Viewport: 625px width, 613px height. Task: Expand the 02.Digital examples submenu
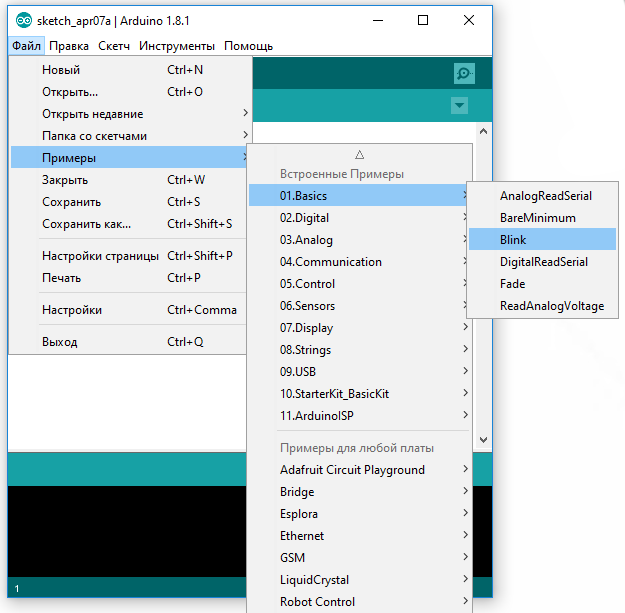tap(359, 218)
